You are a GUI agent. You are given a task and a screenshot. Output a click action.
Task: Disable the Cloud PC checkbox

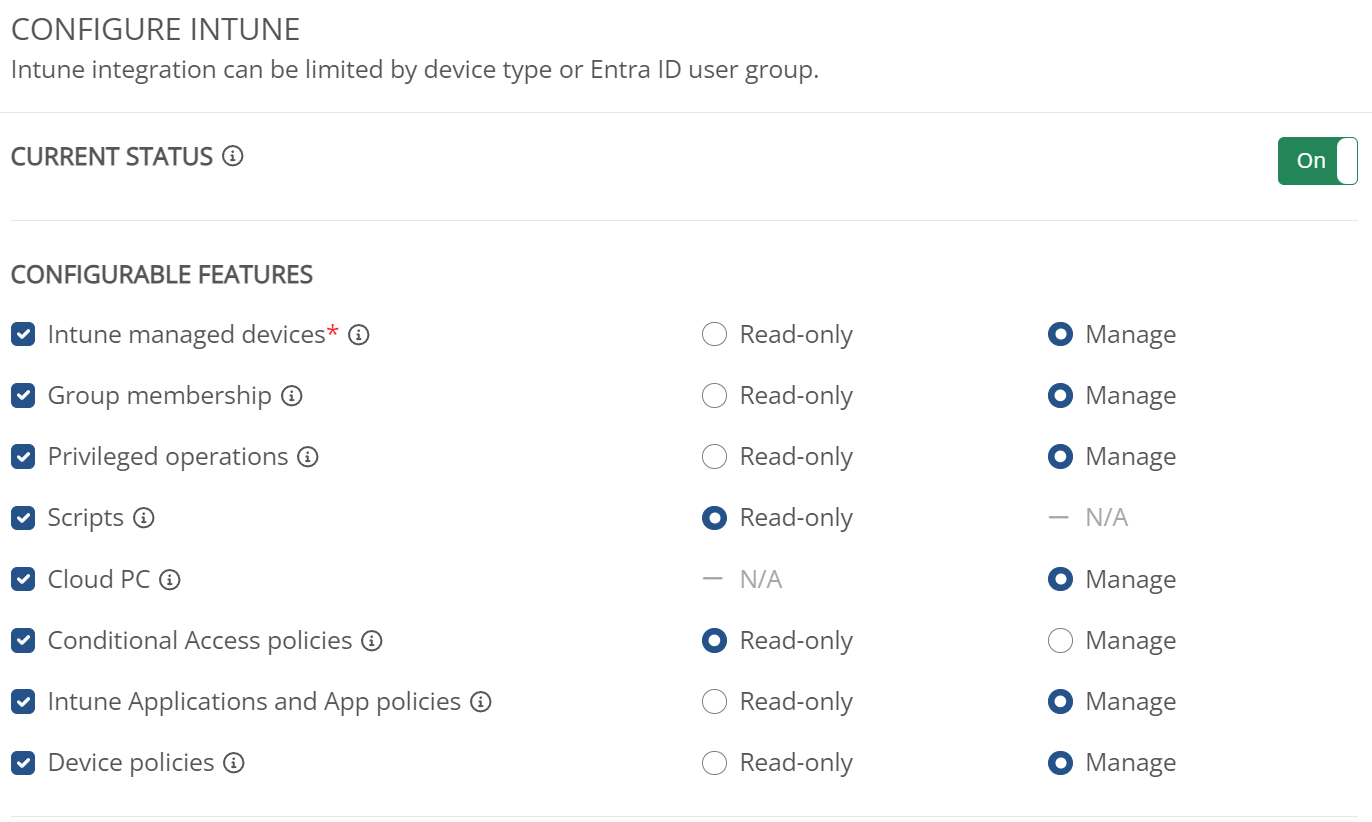point(23,580)
